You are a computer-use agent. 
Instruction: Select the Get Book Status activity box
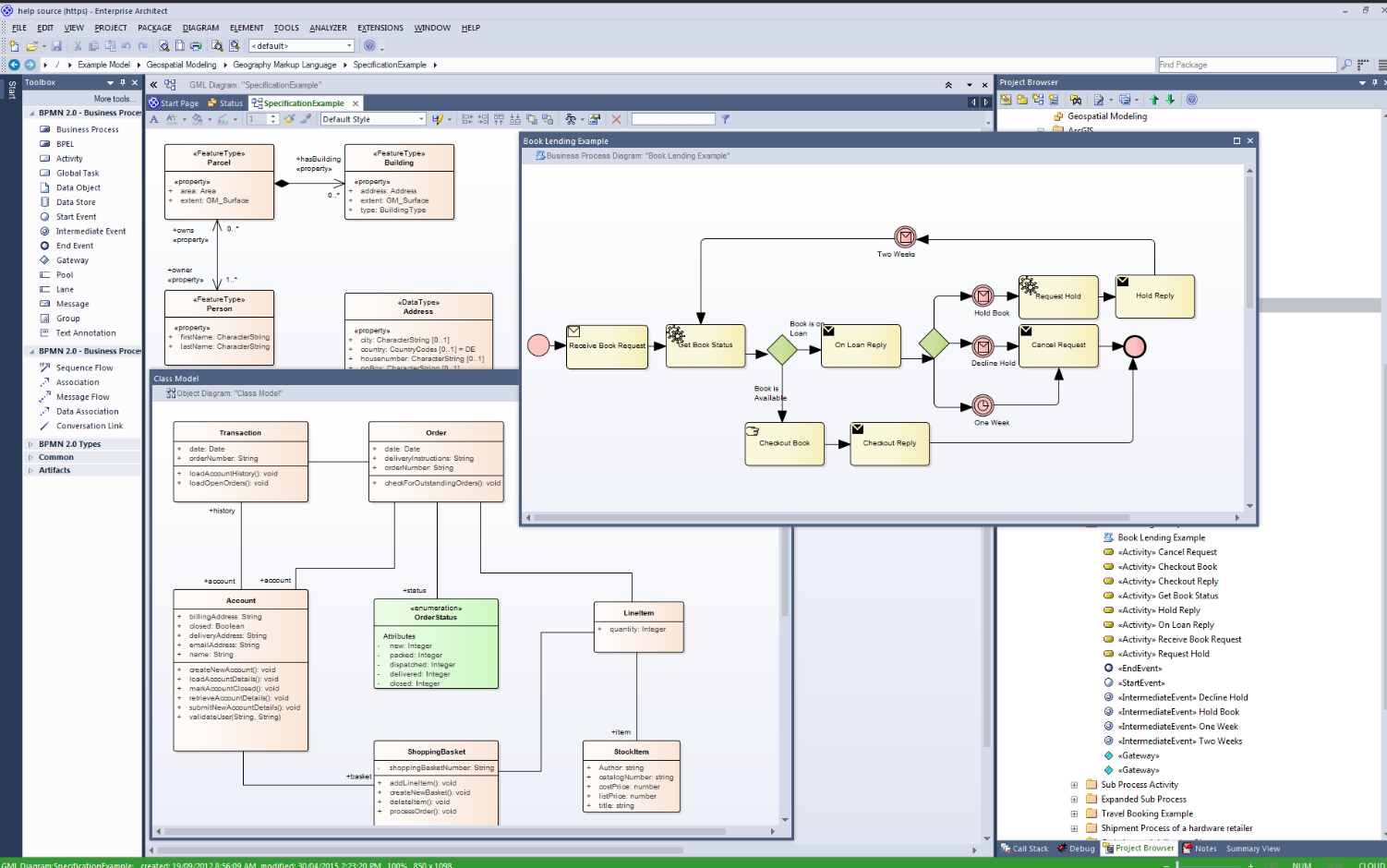tap(706, 346)
